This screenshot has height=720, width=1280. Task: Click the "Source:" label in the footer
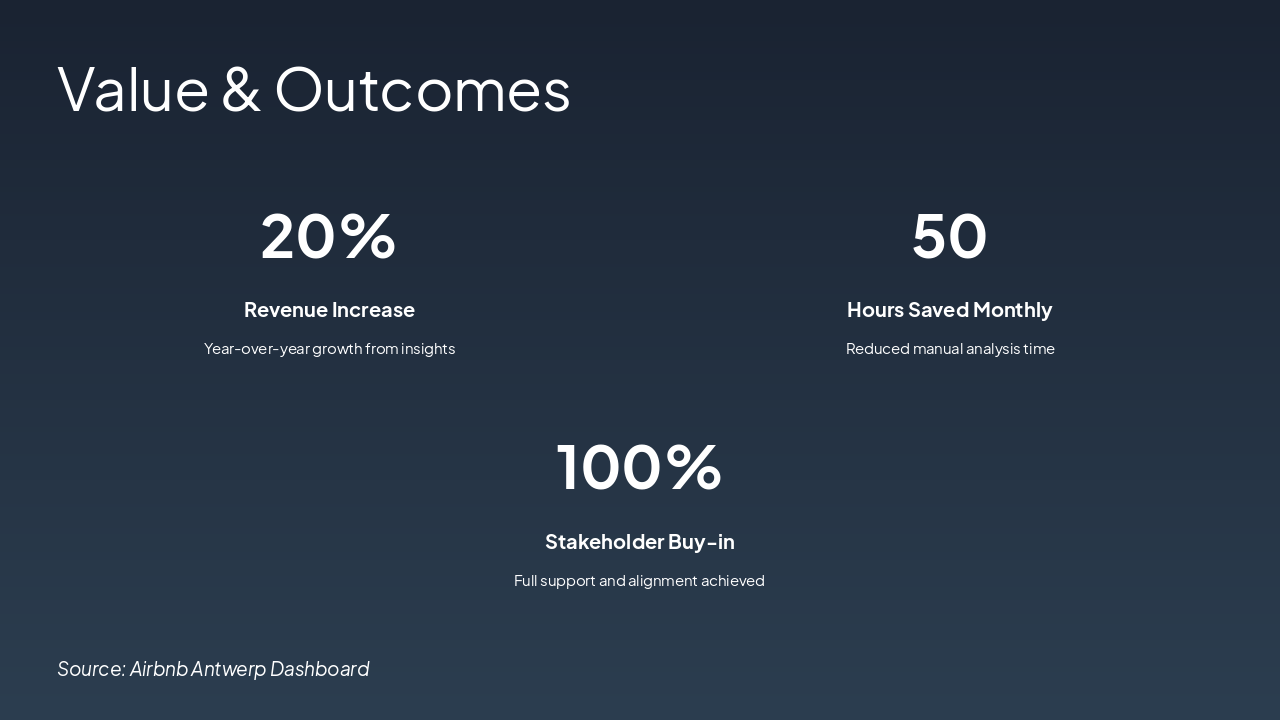pyautogui.click(x=91, y=669)
